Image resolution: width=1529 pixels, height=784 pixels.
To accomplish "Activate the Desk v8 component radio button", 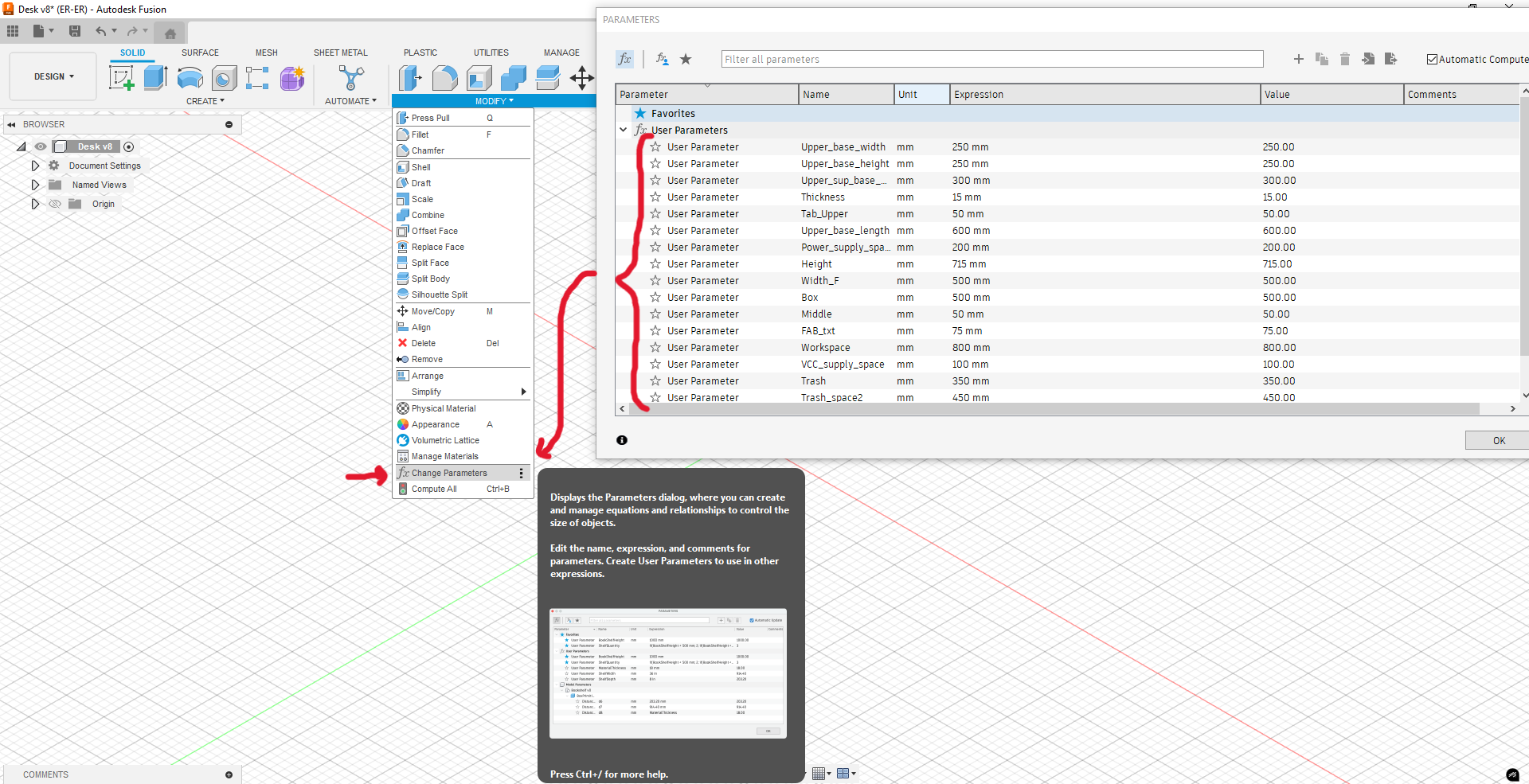I will click(x=128, y=146).
